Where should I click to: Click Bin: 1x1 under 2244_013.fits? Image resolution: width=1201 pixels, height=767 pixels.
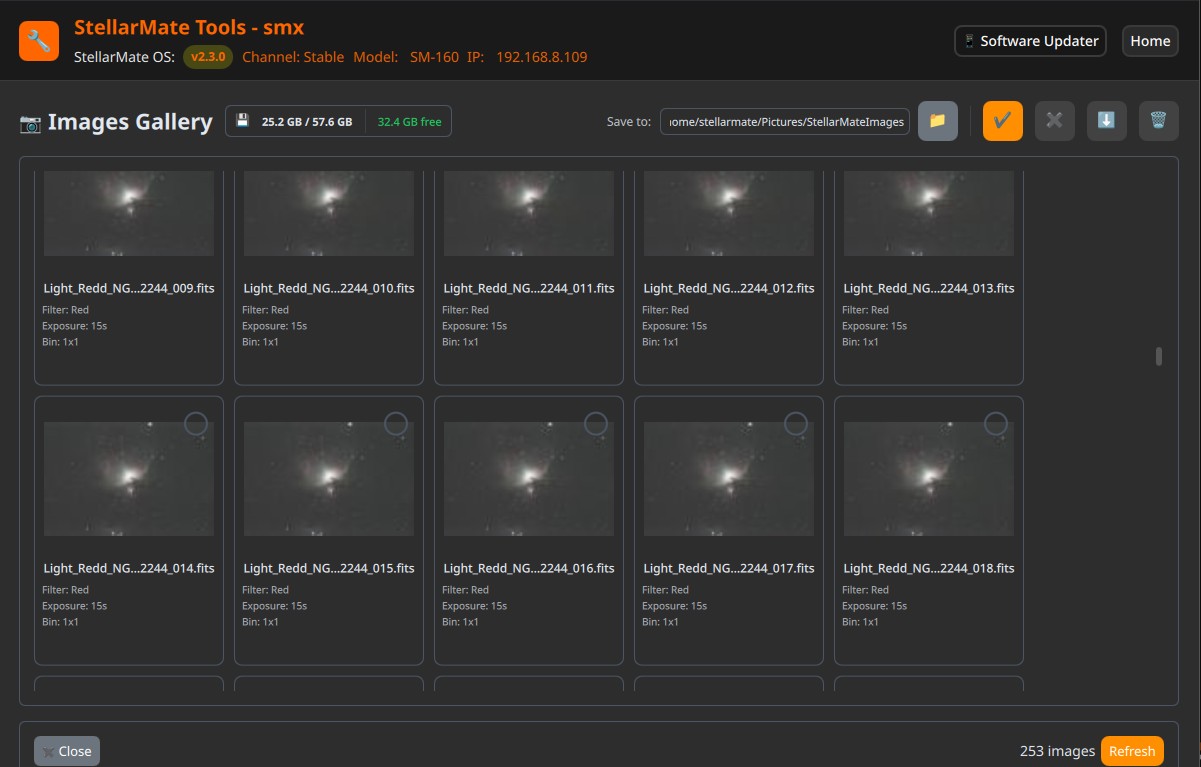coord(861,342)
